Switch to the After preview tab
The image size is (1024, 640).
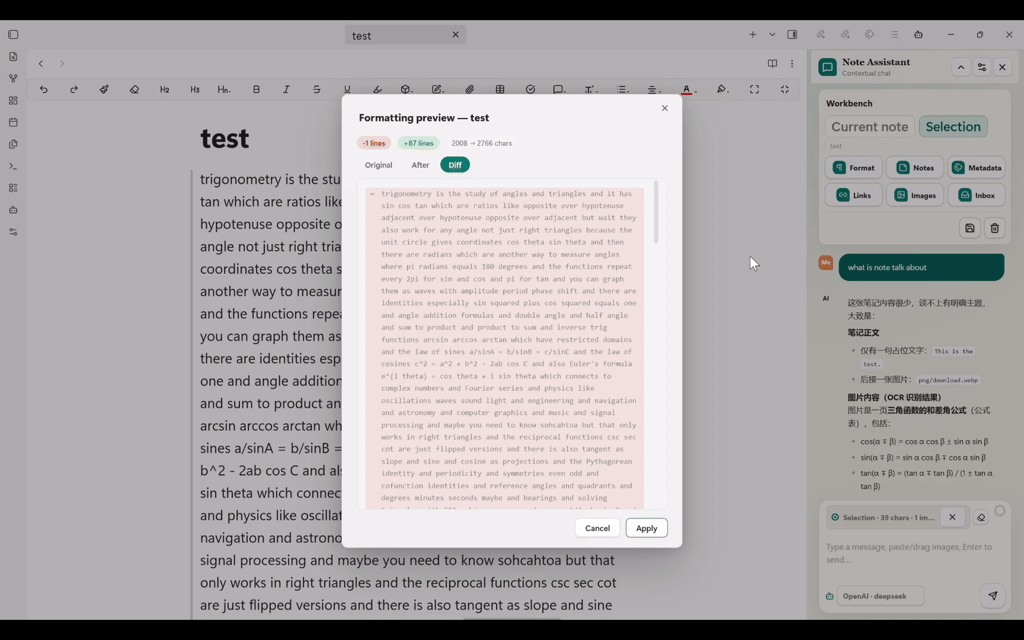tap(420, 165)
